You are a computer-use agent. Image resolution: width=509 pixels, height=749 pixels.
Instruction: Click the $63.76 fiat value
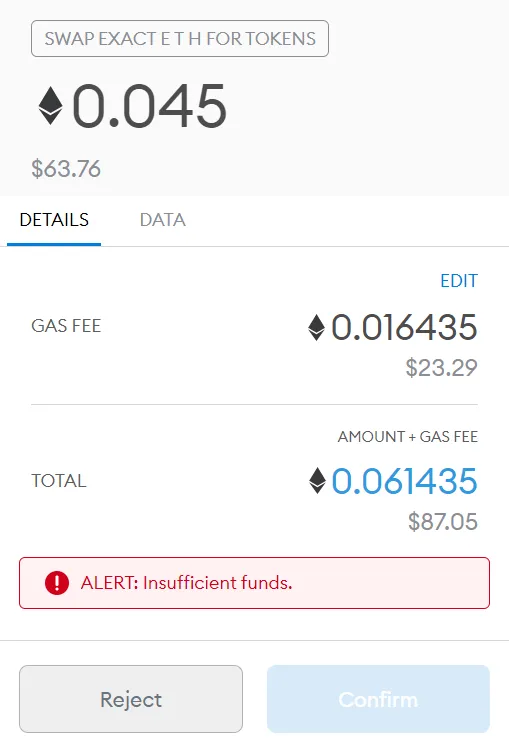click(66, 169)
